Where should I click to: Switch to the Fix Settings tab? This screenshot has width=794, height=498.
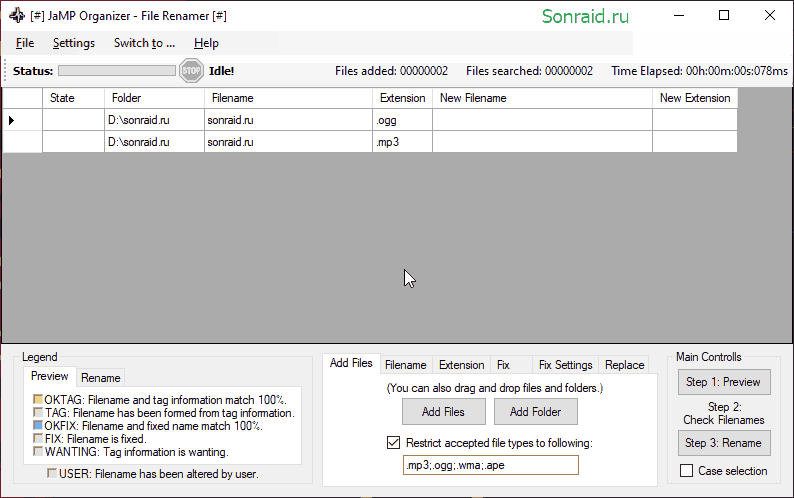pyautogui.click(x=566, y=365)
